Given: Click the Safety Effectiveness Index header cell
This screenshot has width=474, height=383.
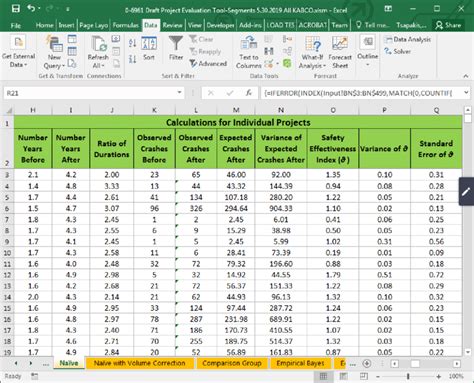Looking at the screenshot, I should pos(333,149).
